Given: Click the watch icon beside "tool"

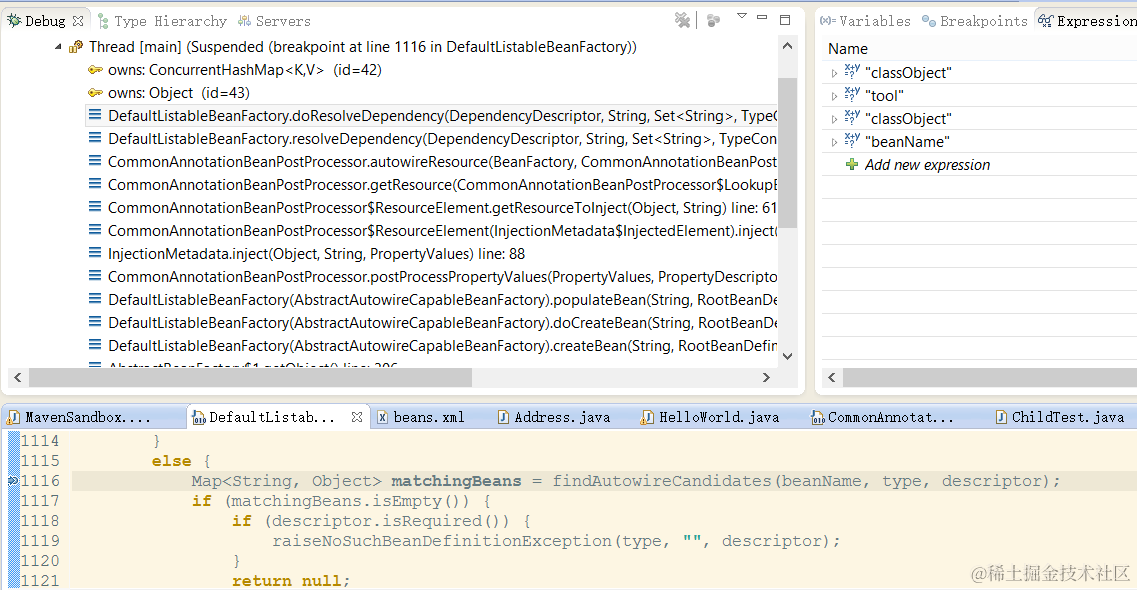Looking at the screenshot, I should point(852,94).
